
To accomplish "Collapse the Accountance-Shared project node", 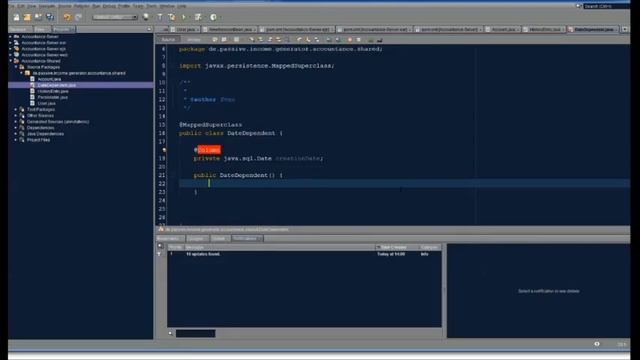I will click(11, 61).
